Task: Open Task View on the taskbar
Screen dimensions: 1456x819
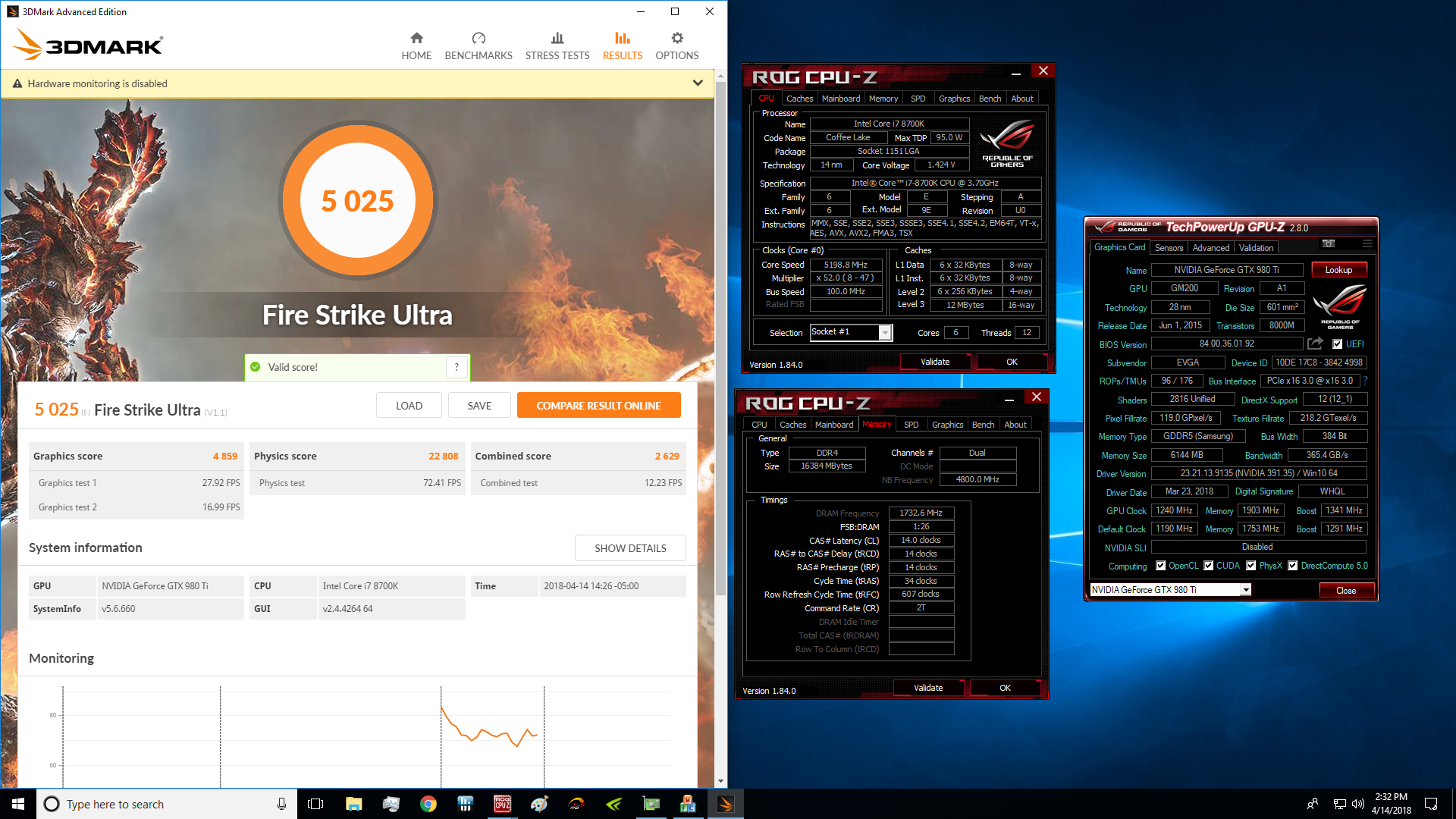Action: tap(315, 804)
